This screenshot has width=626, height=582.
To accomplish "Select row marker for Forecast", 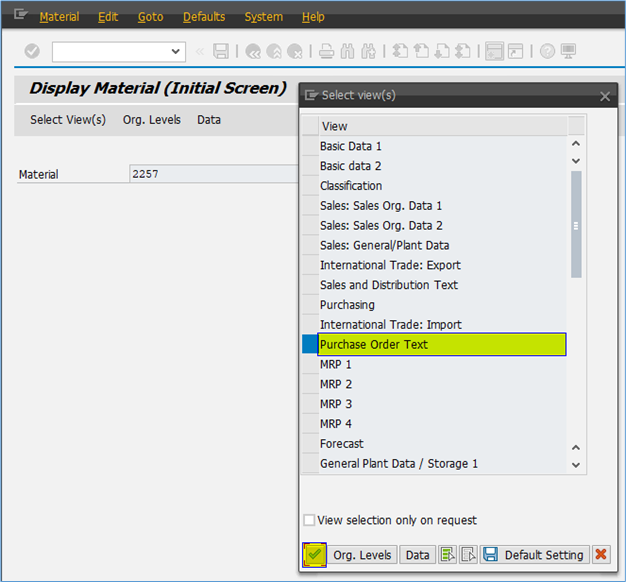I will coord(310,443).
